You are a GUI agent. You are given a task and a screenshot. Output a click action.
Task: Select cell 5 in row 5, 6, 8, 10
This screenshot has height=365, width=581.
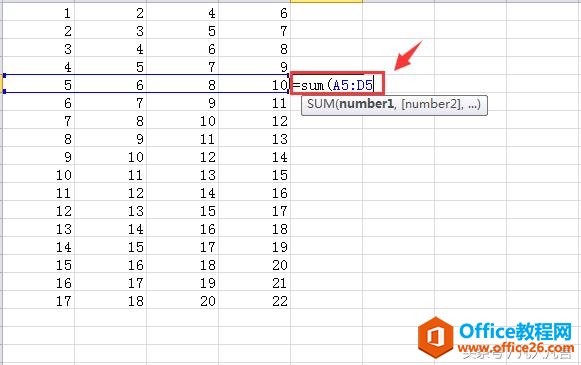tap(39, 84)
